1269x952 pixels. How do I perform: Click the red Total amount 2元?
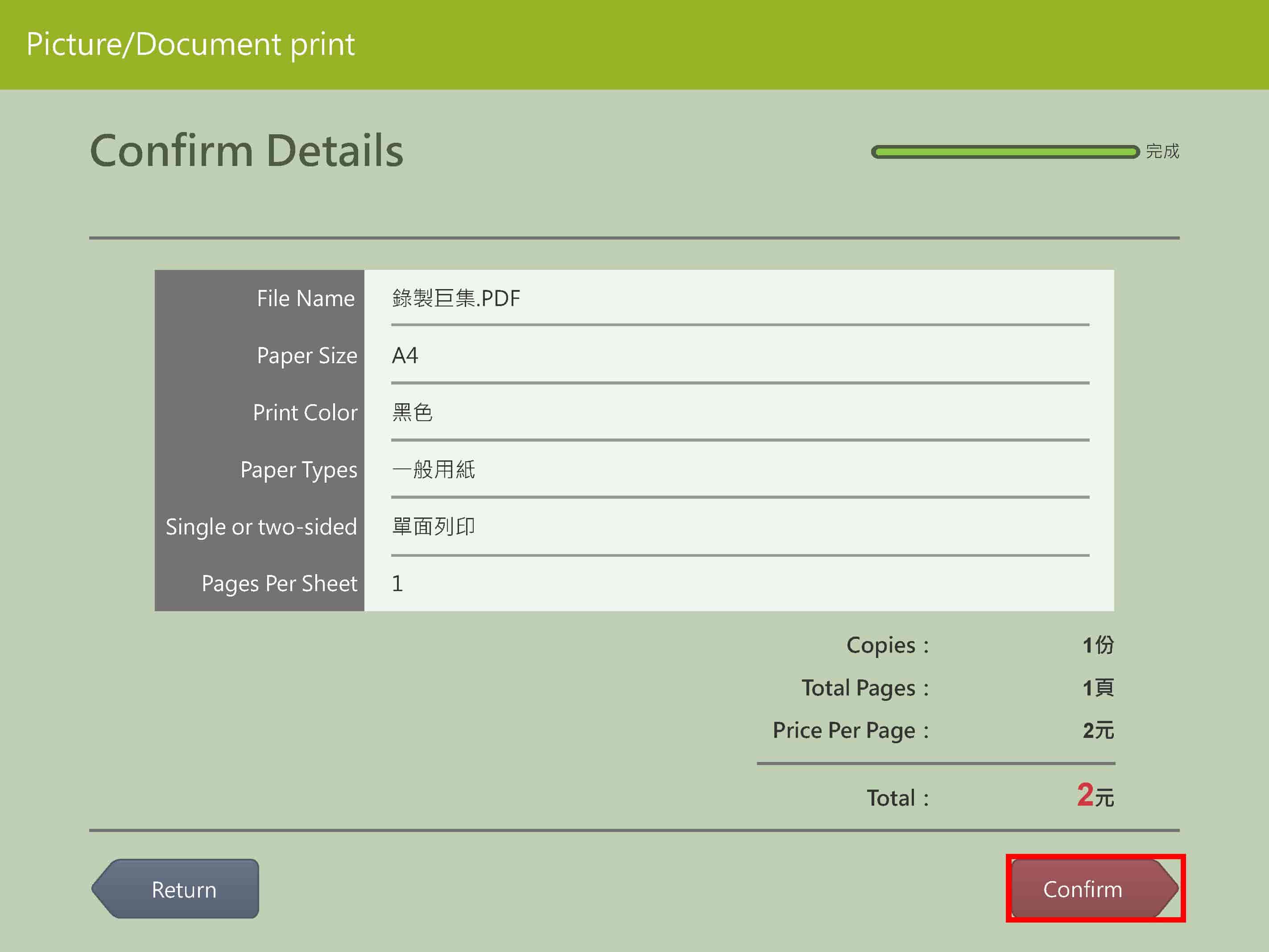click(x=1095, y=795)
